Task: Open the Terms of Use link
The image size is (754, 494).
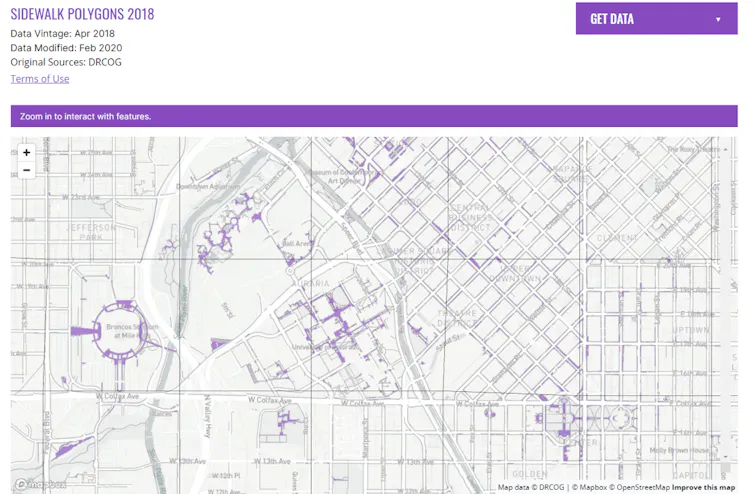Action: click(40, 79)
